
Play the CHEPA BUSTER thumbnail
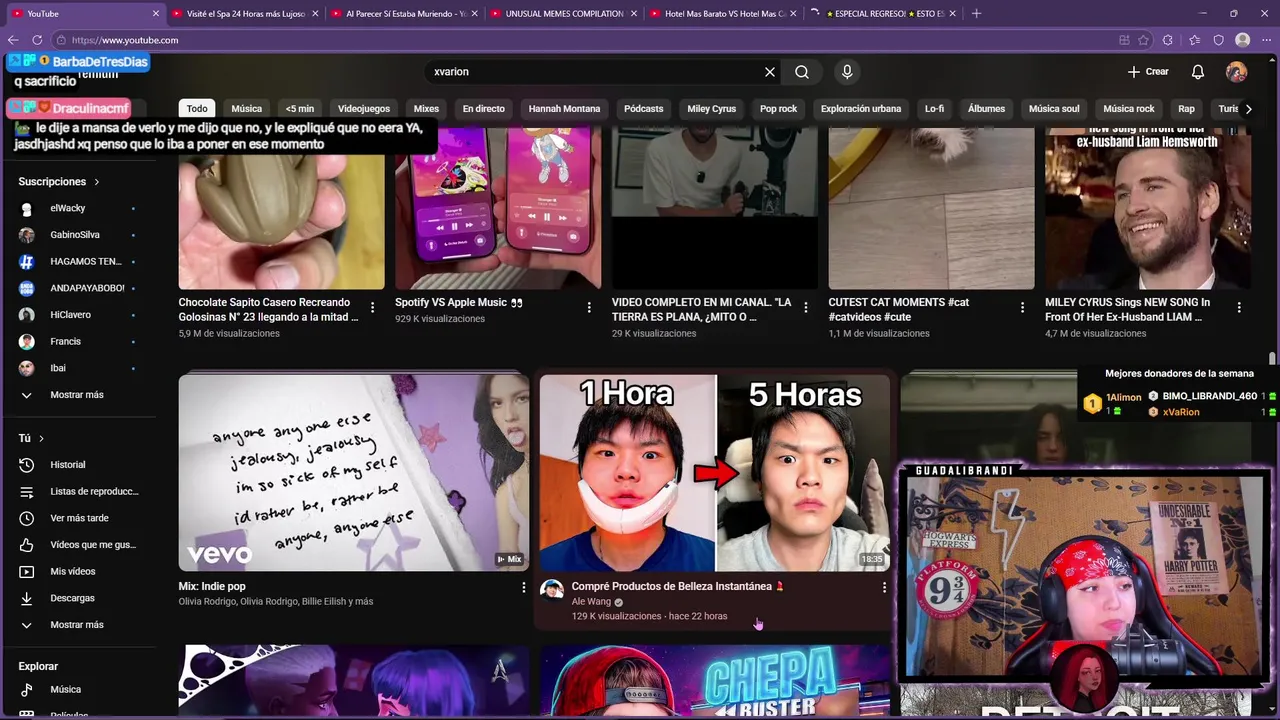click(715, 681)
